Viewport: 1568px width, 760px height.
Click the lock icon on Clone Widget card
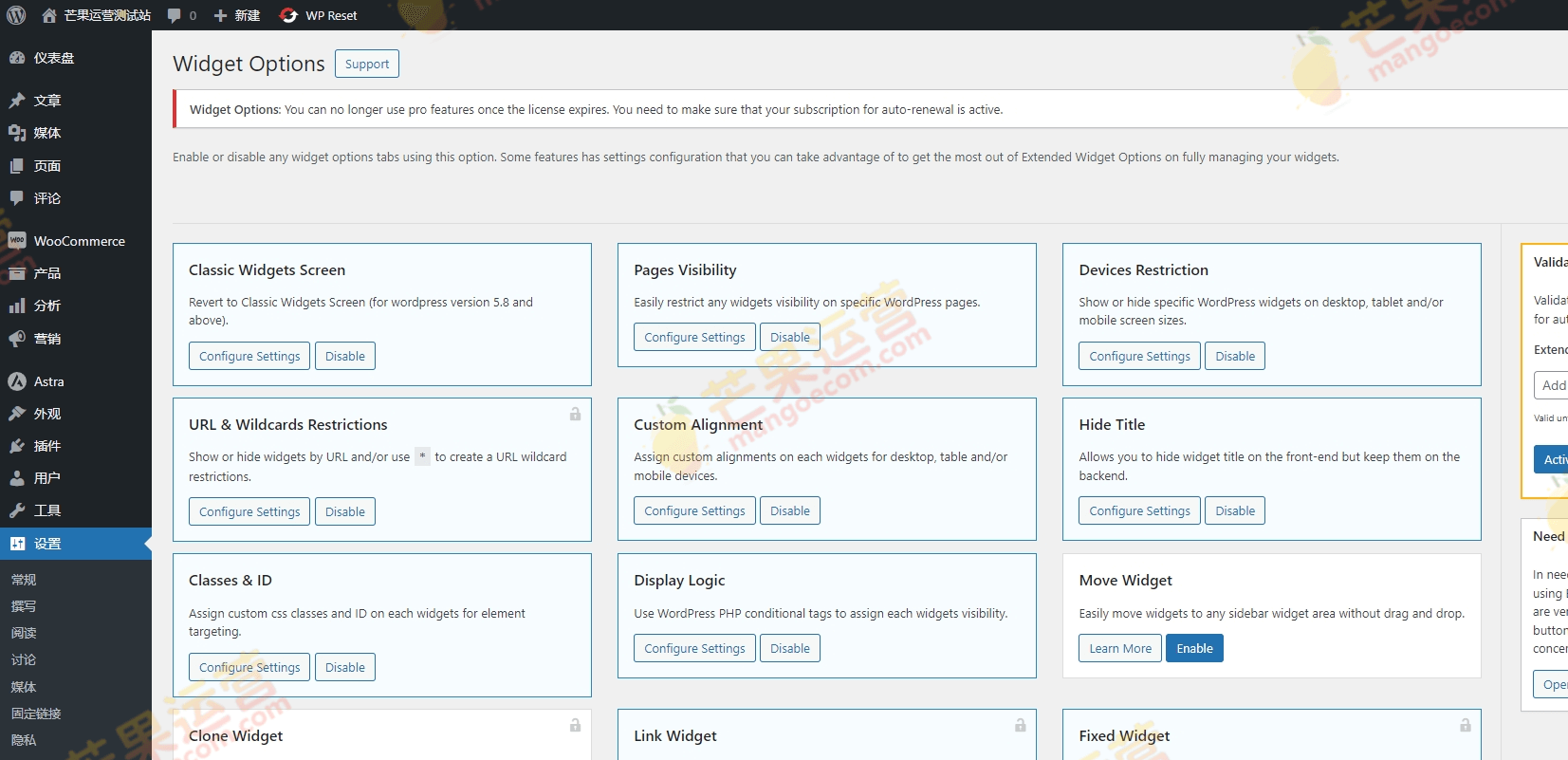[575, 726]
